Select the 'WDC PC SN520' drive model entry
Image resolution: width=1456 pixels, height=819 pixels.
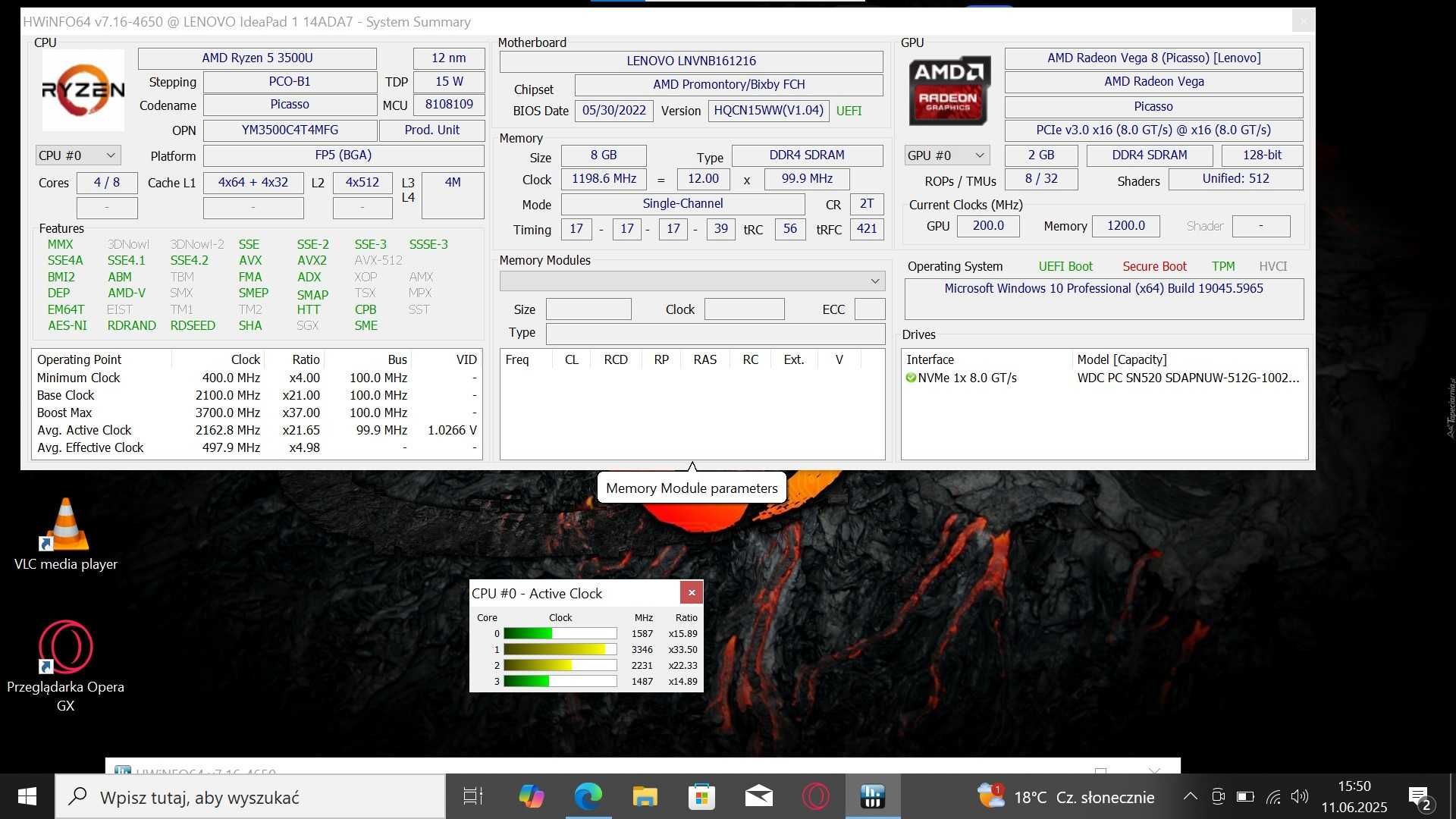(x=1188, y=378)
